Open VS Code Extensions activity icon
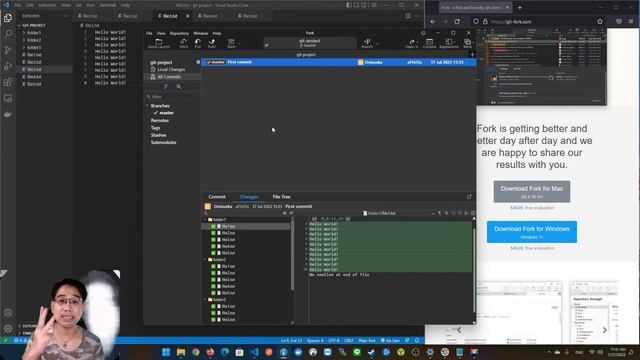This screenshot has width=640, height=360. tap(8, 82)
